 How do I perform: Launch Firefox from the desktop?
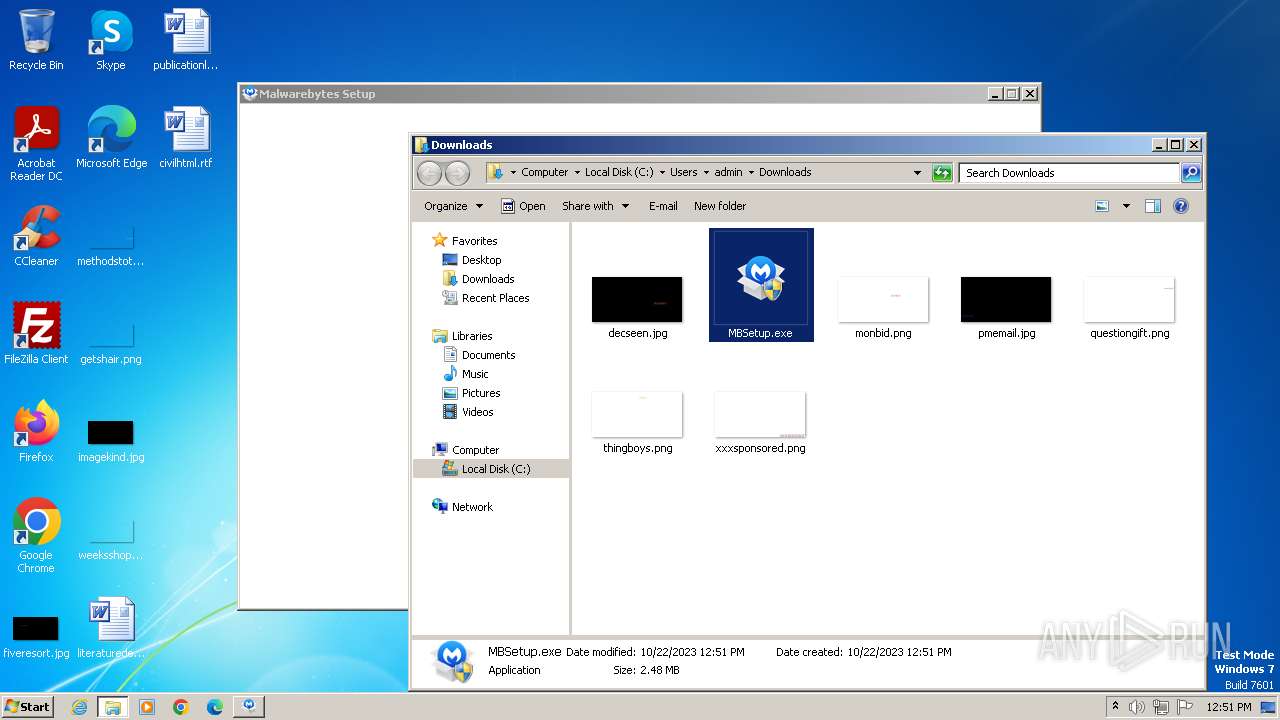[36, 432]
